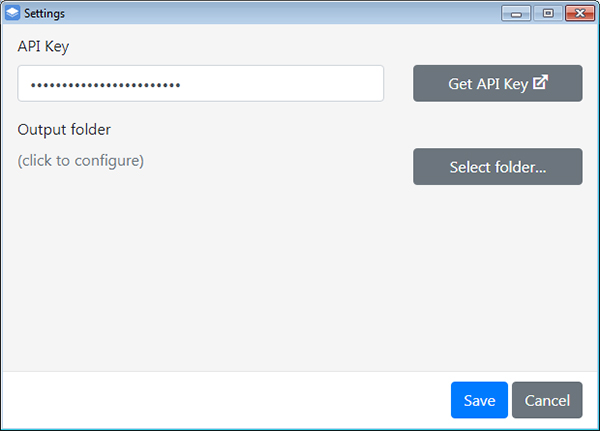Click the "Settings" window title text

(44, 13)
